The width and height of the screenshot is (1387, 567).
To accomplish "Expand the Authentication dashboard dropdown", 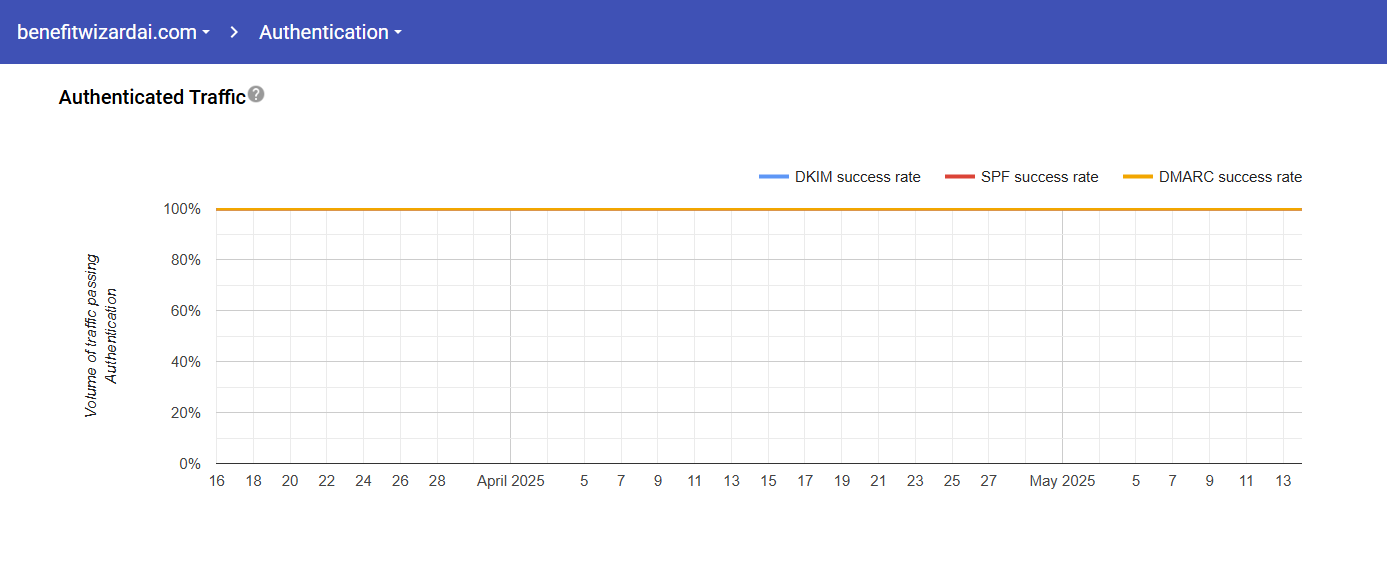I will click(x=330, y=32).
